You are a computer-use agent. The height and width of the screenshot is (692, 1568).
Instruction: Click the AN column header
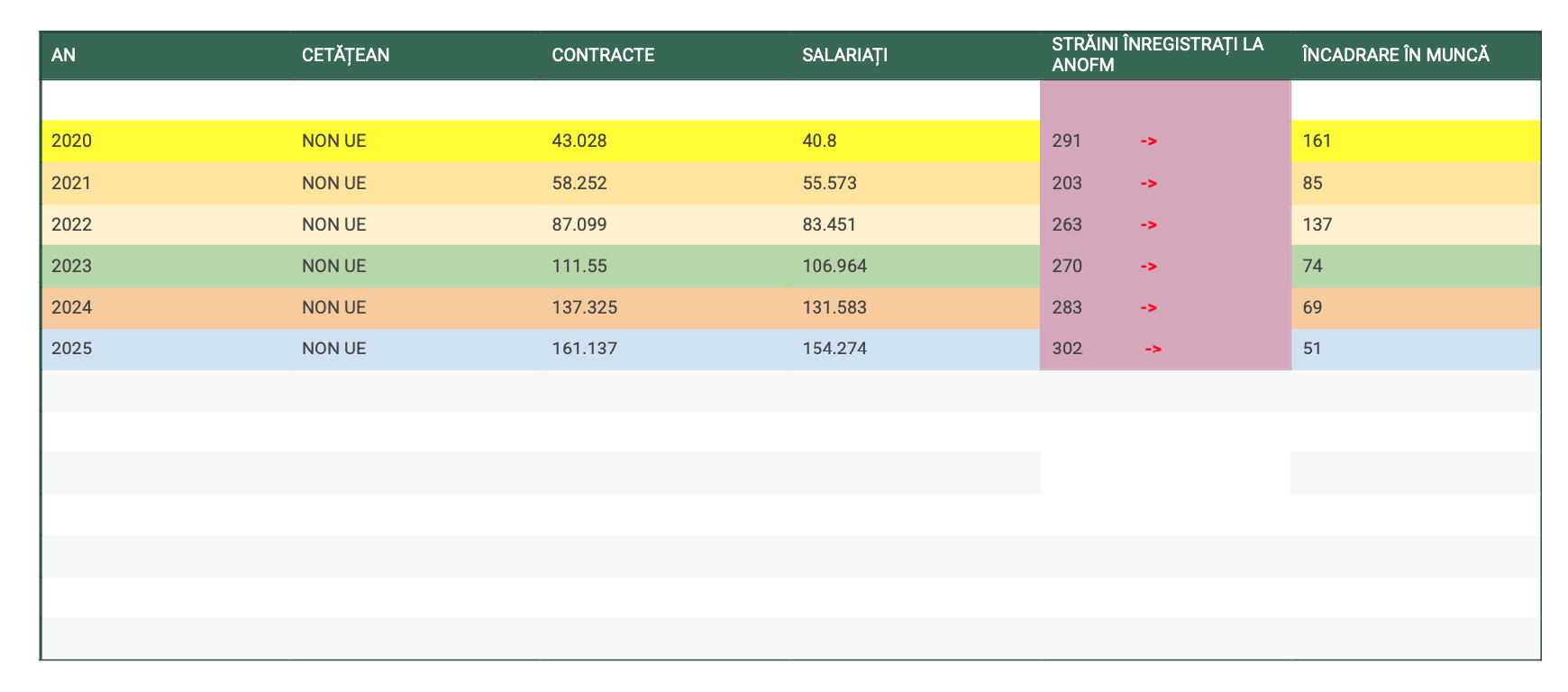(x=64, y=55)
